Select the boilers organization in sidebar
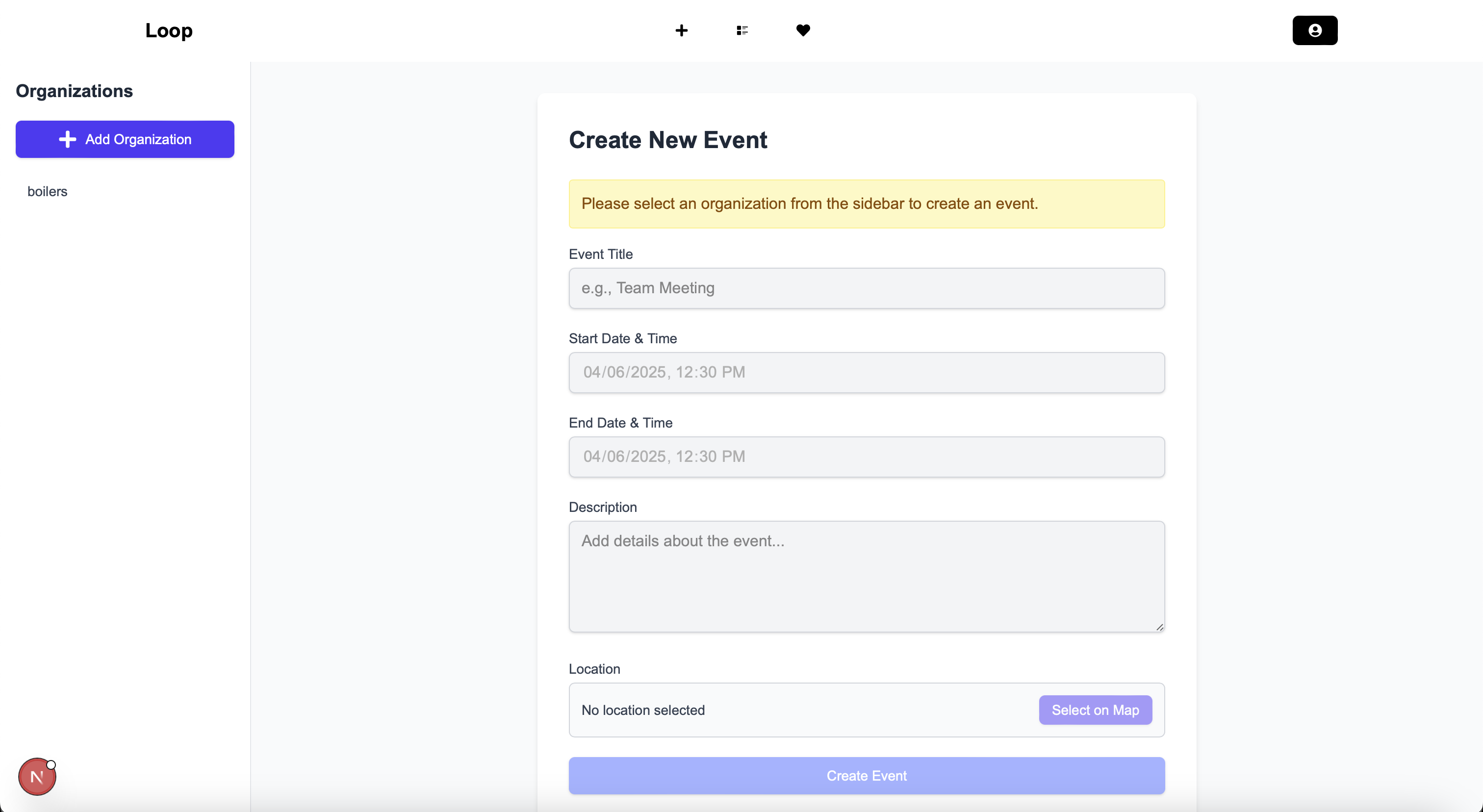The image size is (1483, 812). [47, 191]
